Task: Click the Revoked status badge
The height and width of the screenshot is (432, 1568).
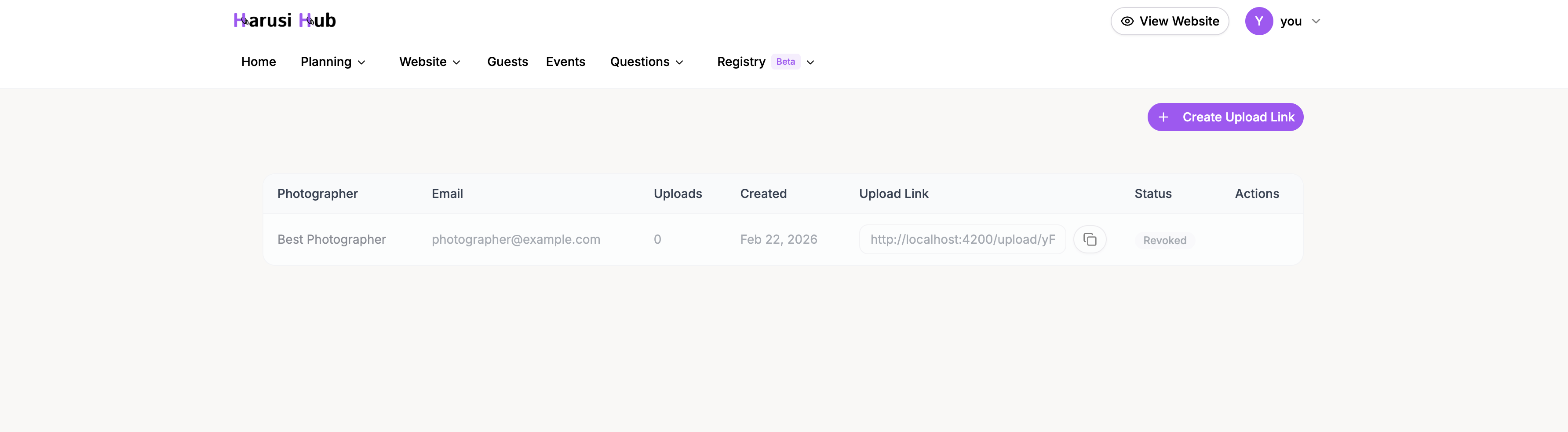Action: 1164,239
